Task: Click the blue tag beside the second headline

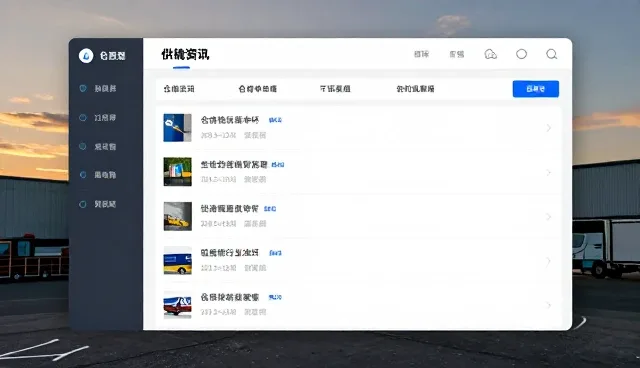Action: (278, 165)
